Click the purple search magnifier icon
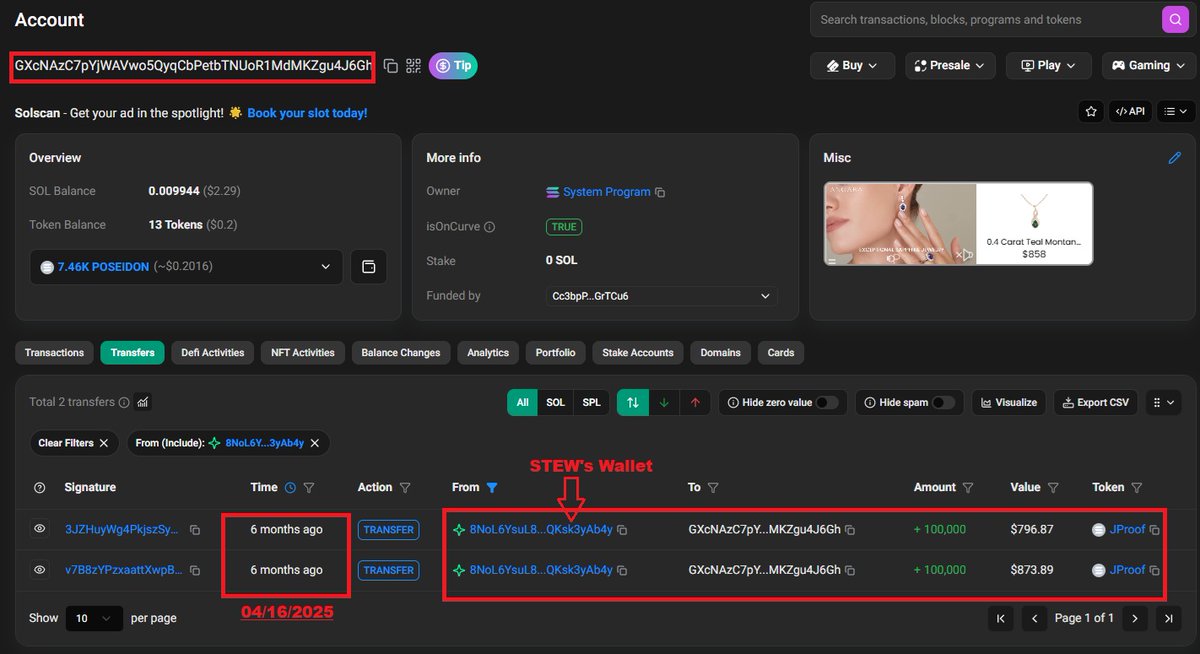Image resolution: width=1200 pixels, height=654 pixels. coord(1174,20)
